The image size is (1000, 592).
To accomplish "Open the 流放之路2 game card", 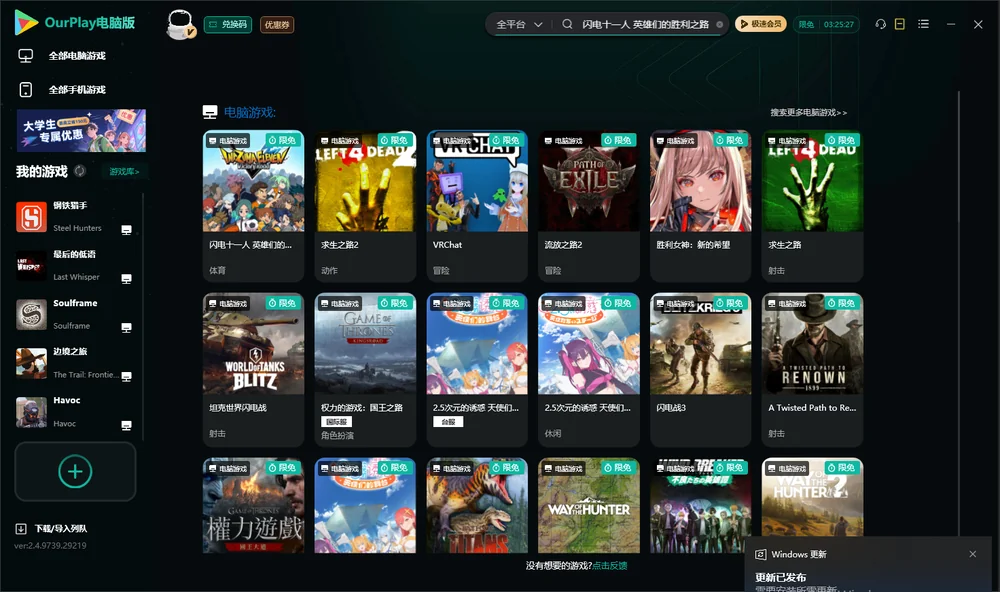I will pyautogui.click(x=589, y=206).
